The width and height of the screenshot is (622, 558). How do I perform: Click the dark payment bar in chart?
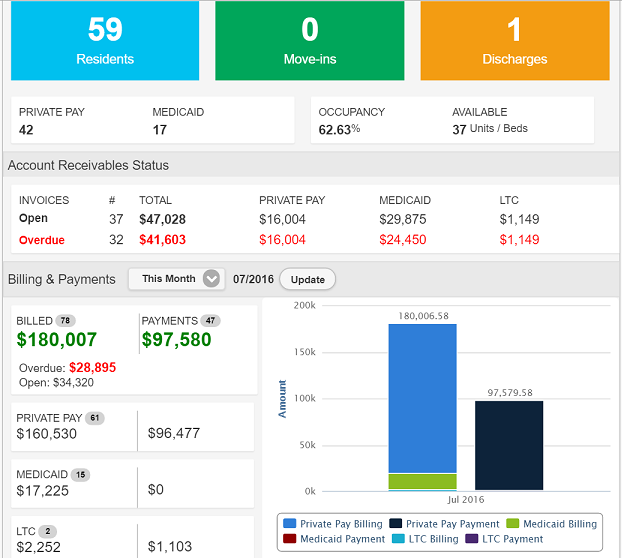tap(509, 445)
